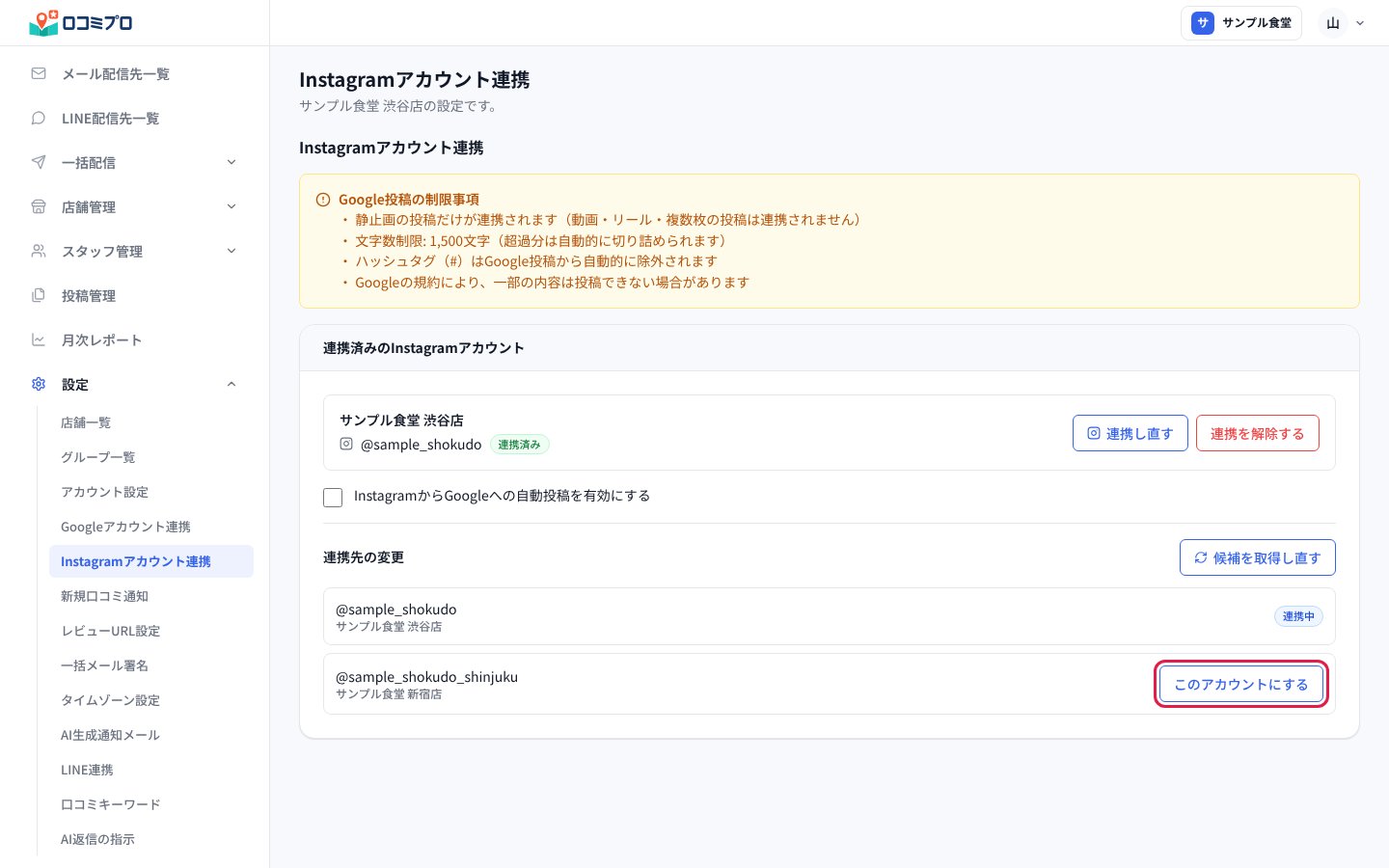1389x868 pixels.
Task: Open タイムゾーン設定 page
Action: tap(151, 700)
